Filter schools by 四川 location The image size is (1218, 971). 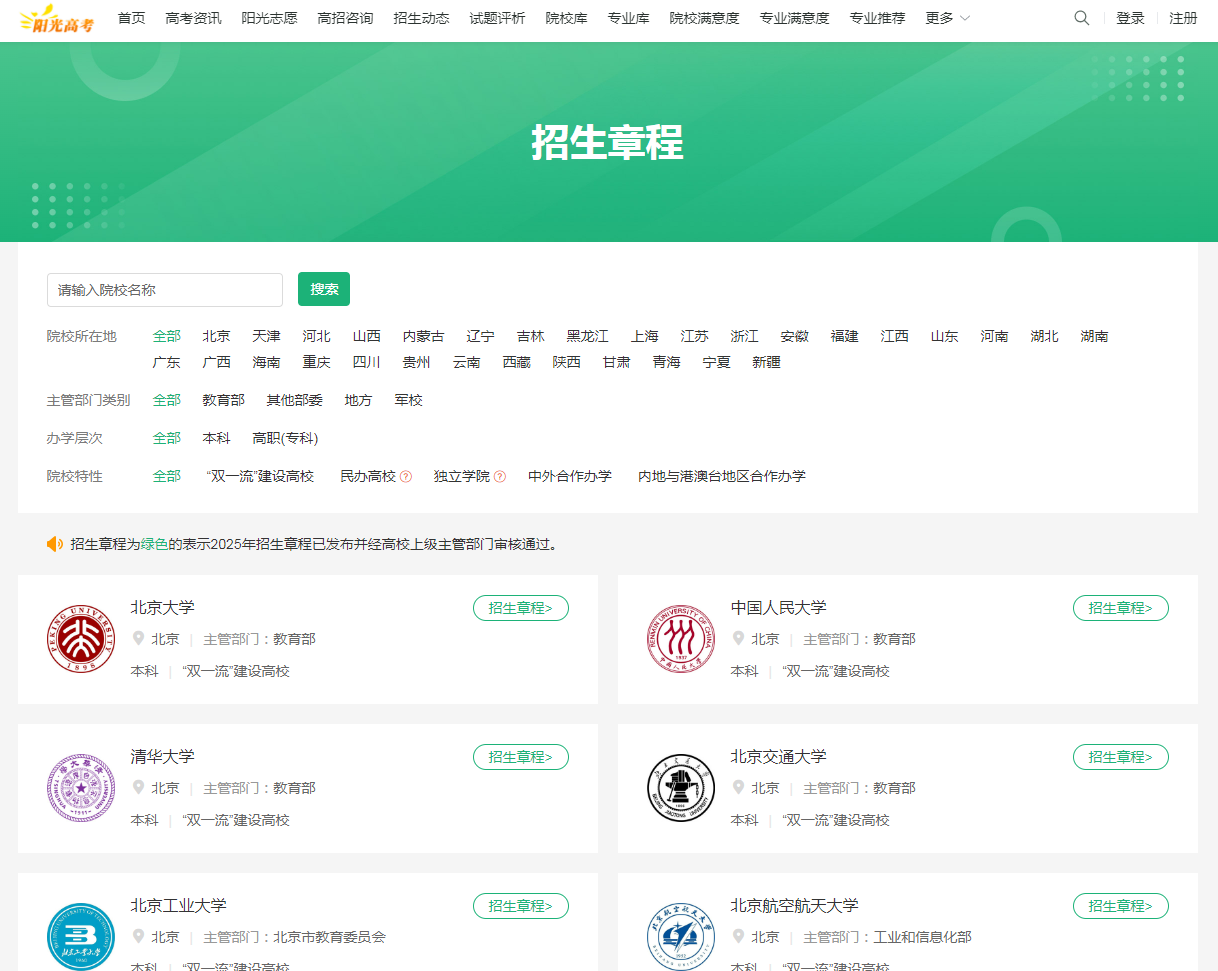click(x=367, y=362)
